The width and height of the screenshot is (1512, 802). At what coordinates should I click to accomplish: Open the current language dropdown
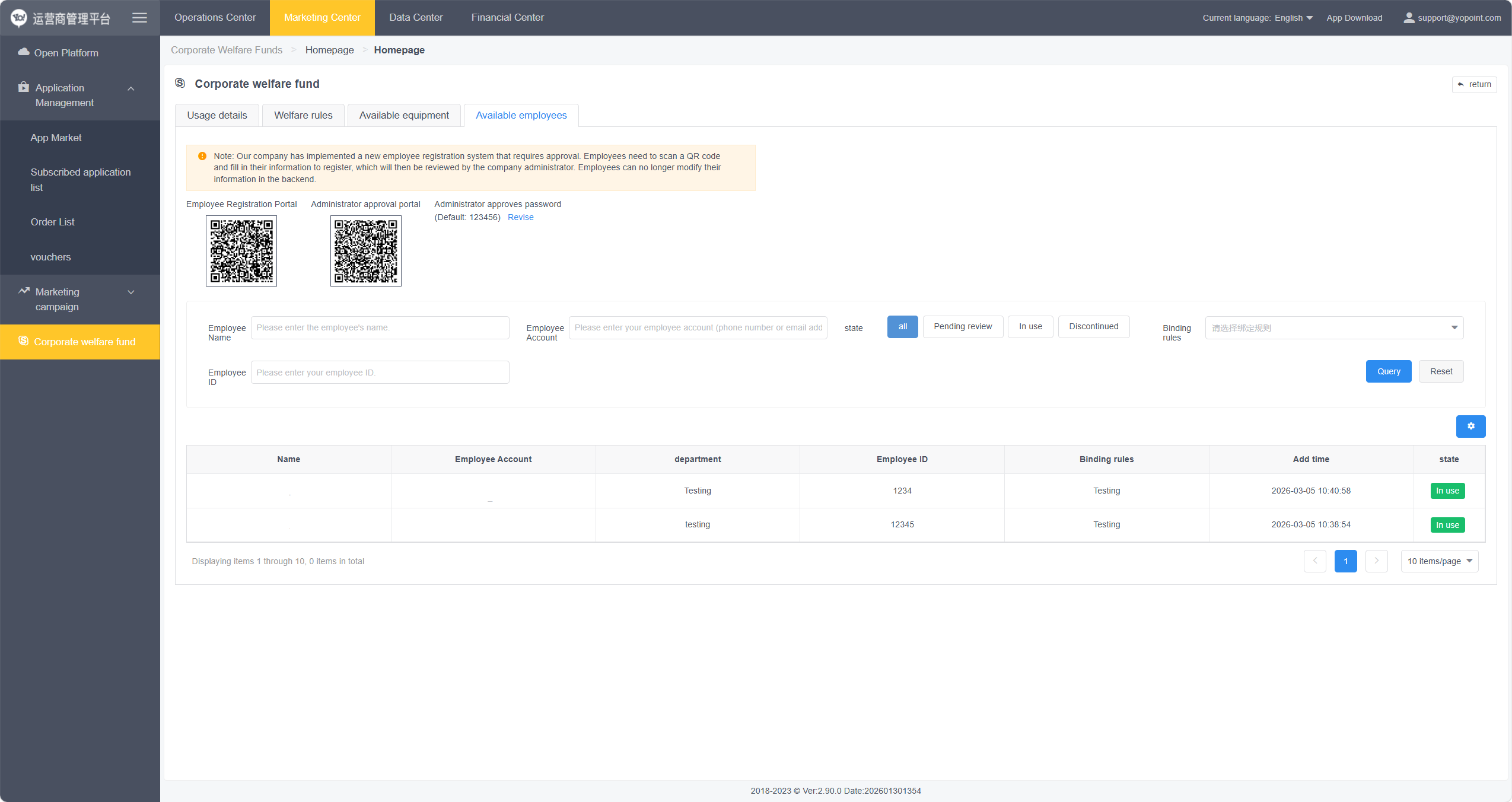[1293, 18]
